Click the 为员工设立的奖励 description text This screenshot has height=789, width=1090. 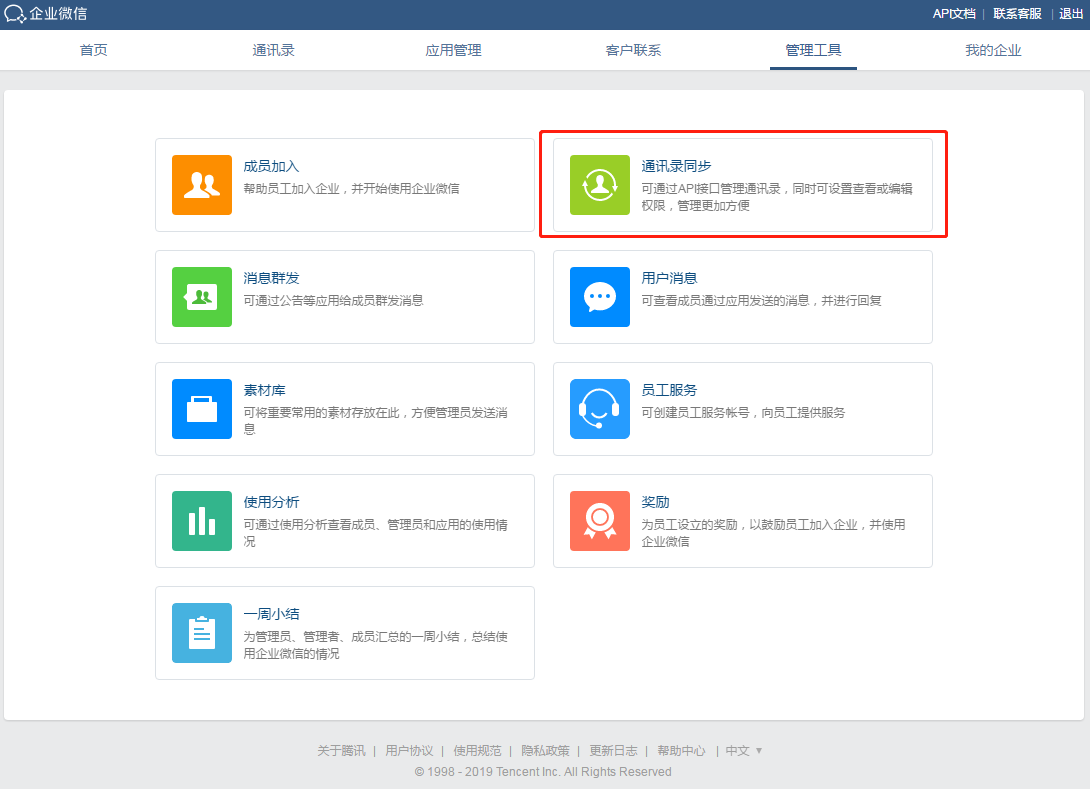pyautogui.click(x=773, y=532)
